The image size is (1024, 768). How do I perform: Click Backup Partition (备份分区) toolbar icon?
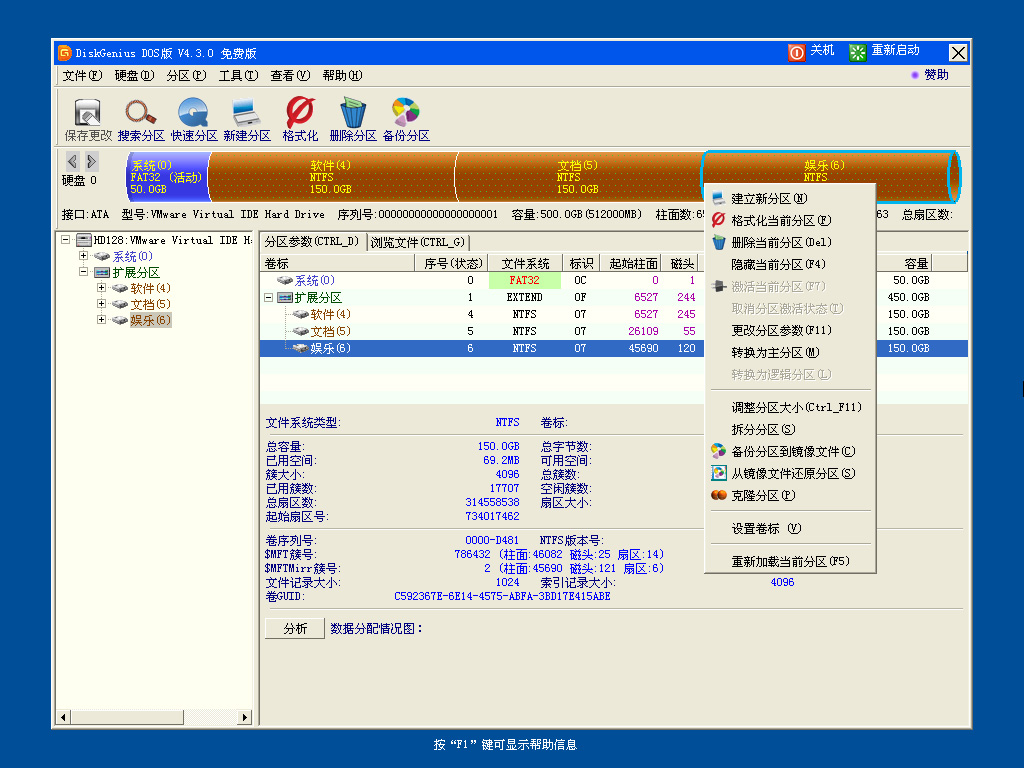406,112
